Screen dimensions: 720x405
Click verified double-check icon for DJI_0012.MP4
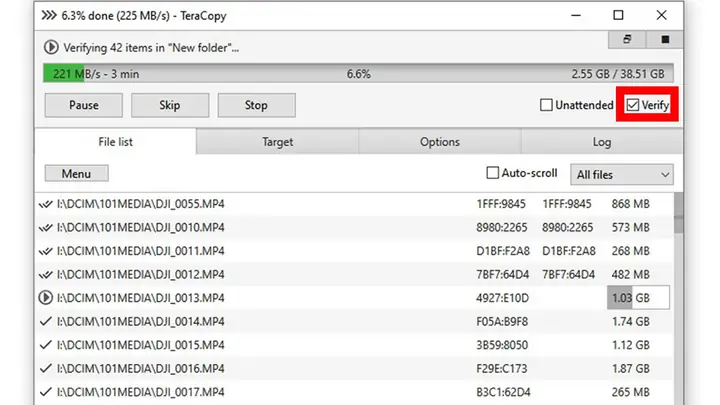pos(45,275)
